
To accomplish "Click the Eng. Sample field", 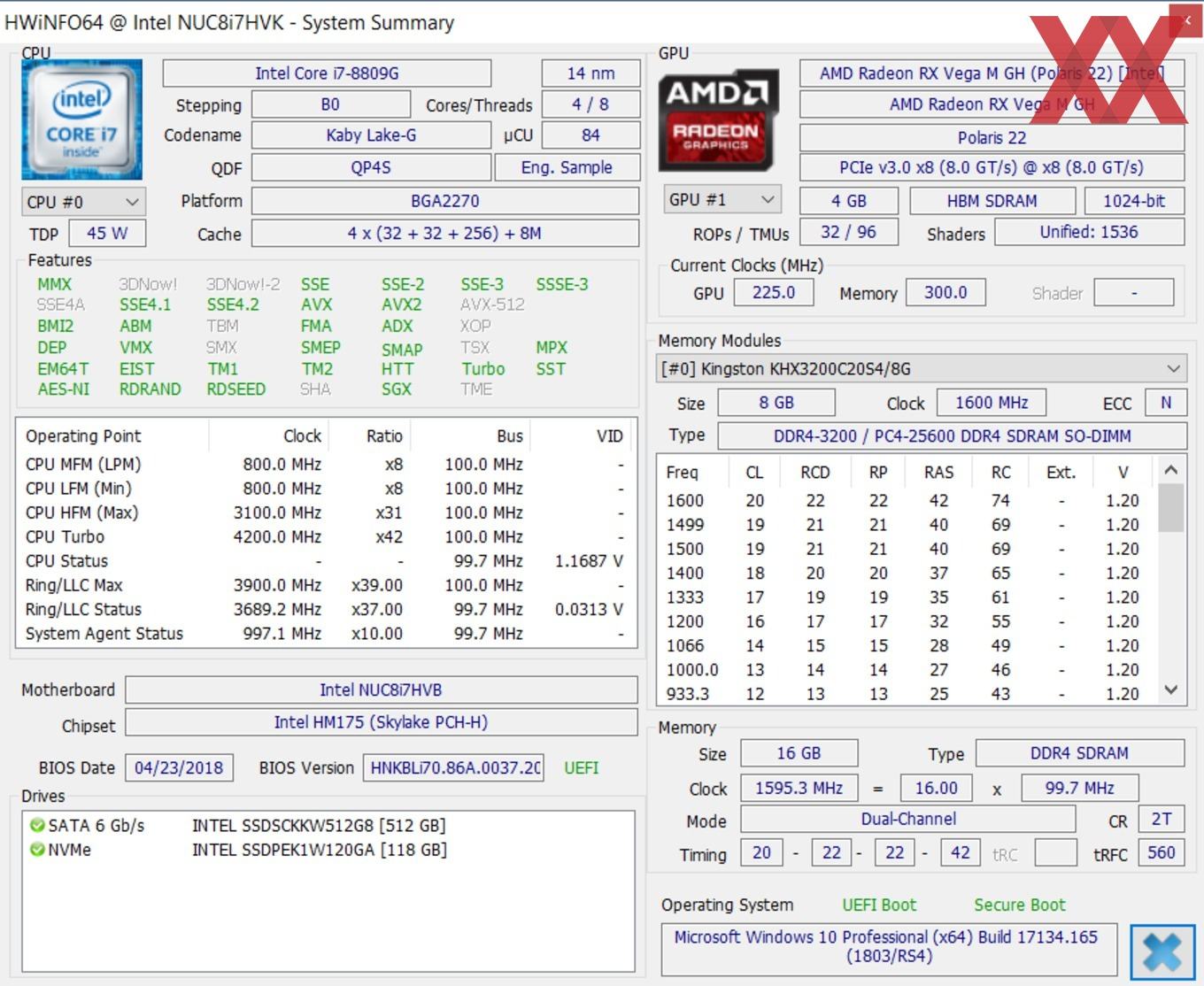I will tap(567, 167).
